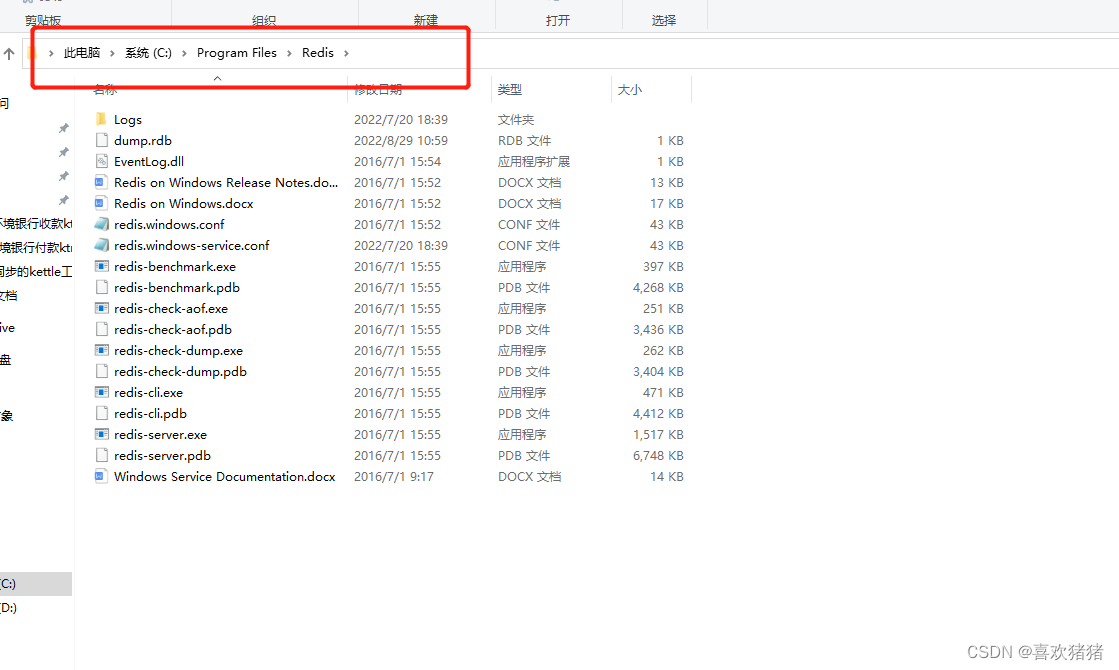Screen dimensions: 1119x670
Task: Click the 选择 ribbon group label
Action: pyautogui.click(x=664, y=20)
